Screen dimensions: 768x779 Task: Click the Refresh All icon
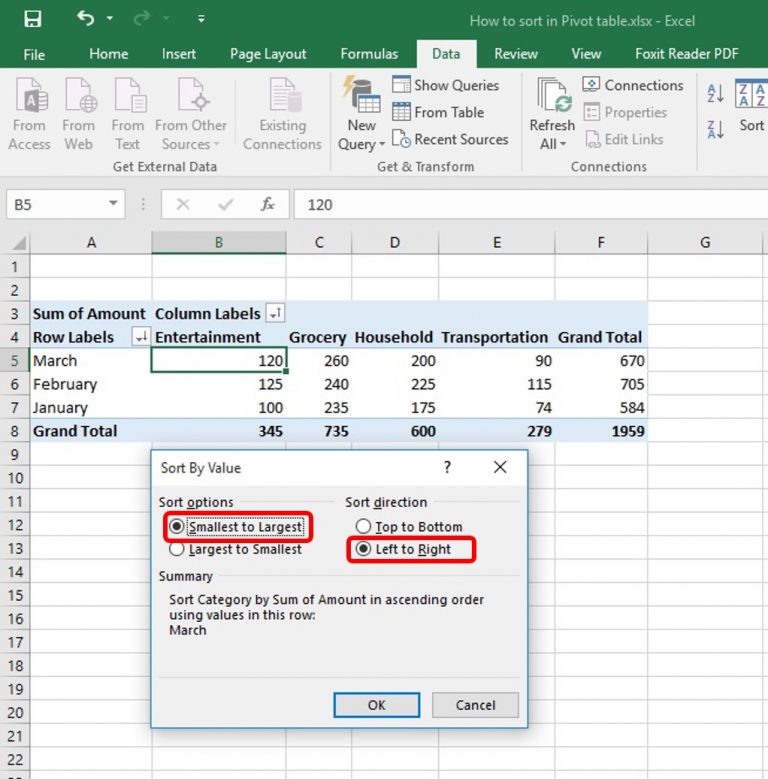click(x=554, y=94)
